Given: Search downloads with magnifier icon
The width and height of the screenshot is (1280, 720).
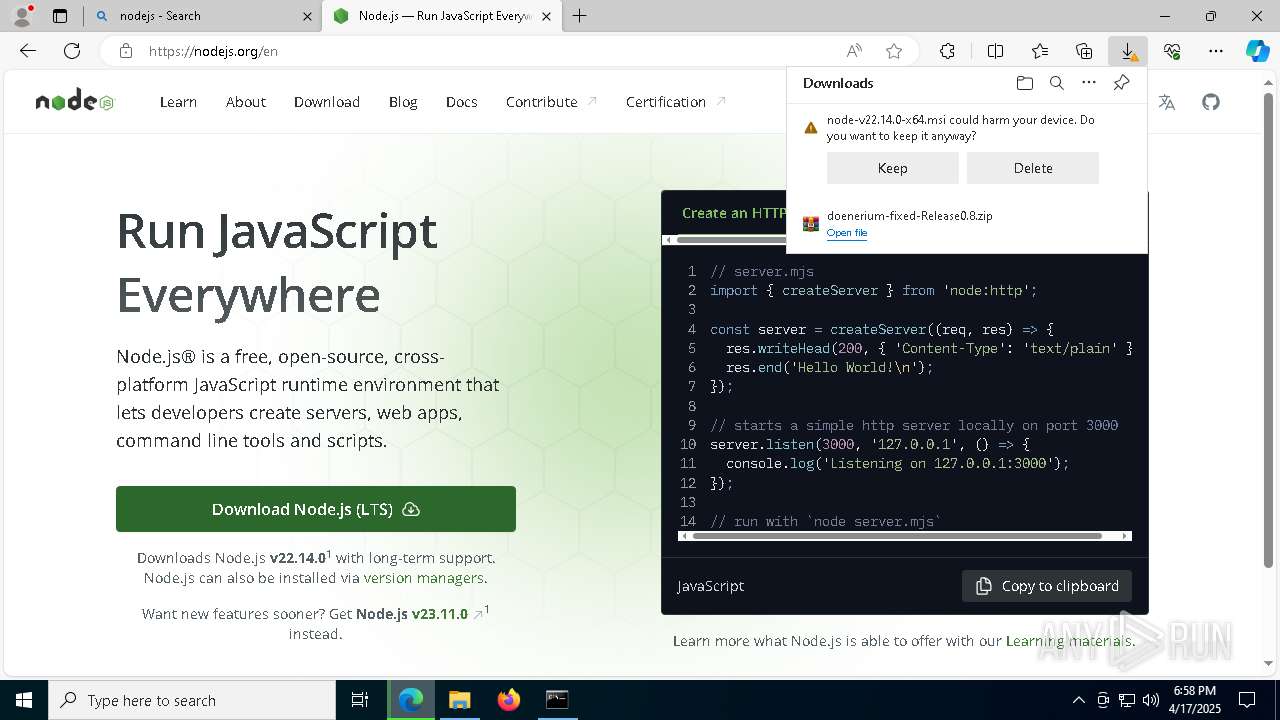Looking at the screenshot, I should [1057, 83].
